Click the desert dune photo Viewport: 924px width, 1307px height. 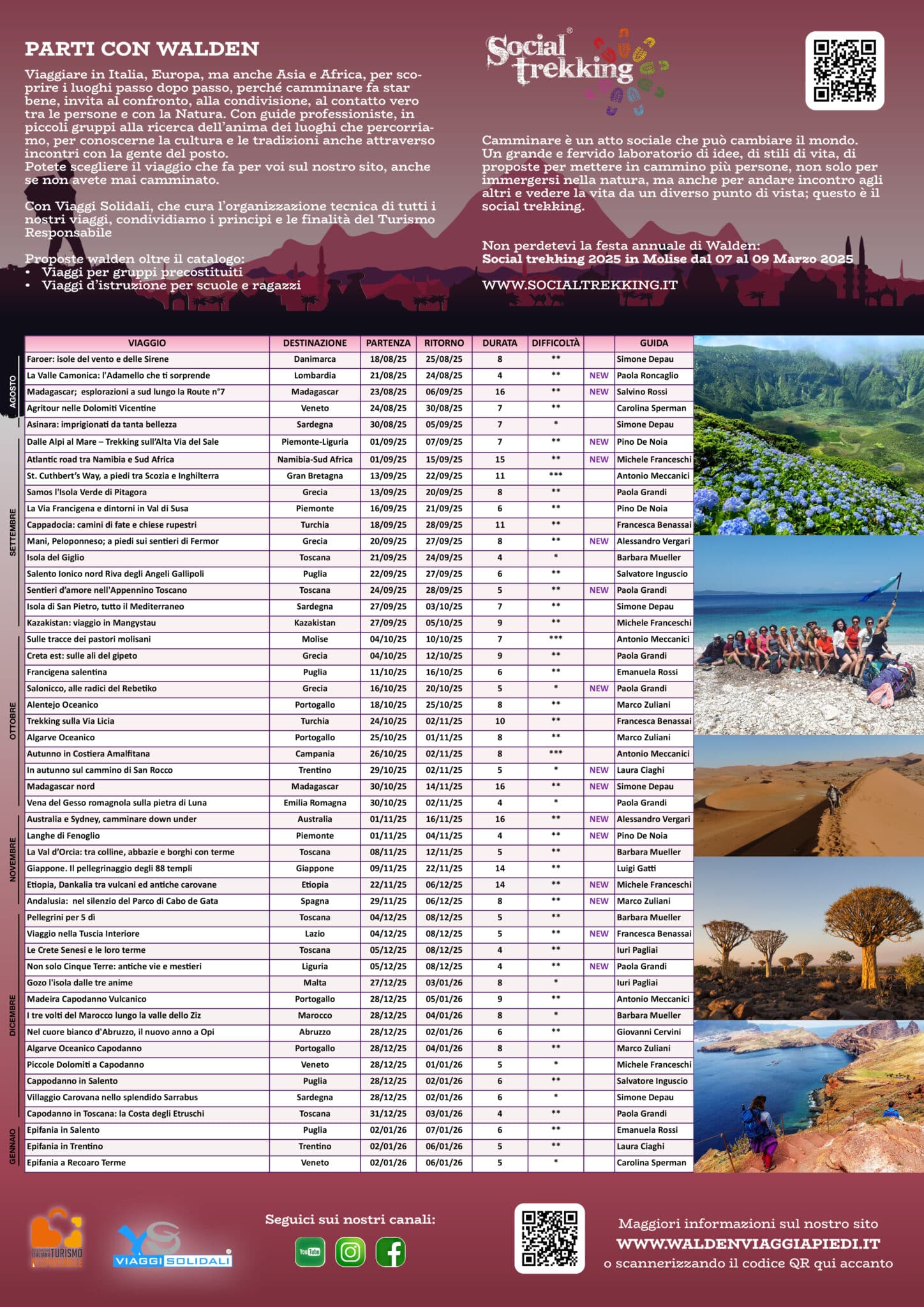[x=808, y=796]
